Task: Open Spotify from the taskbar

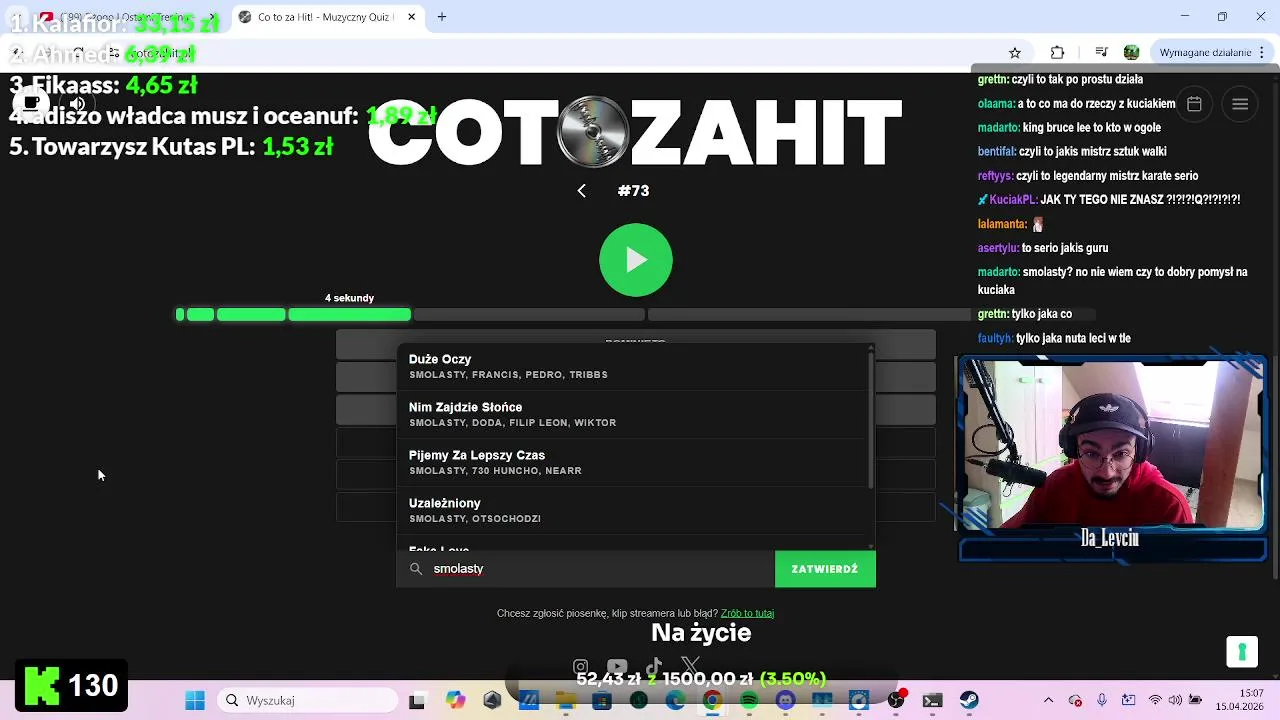Action: pyautogui.click(x=749, y=701)
